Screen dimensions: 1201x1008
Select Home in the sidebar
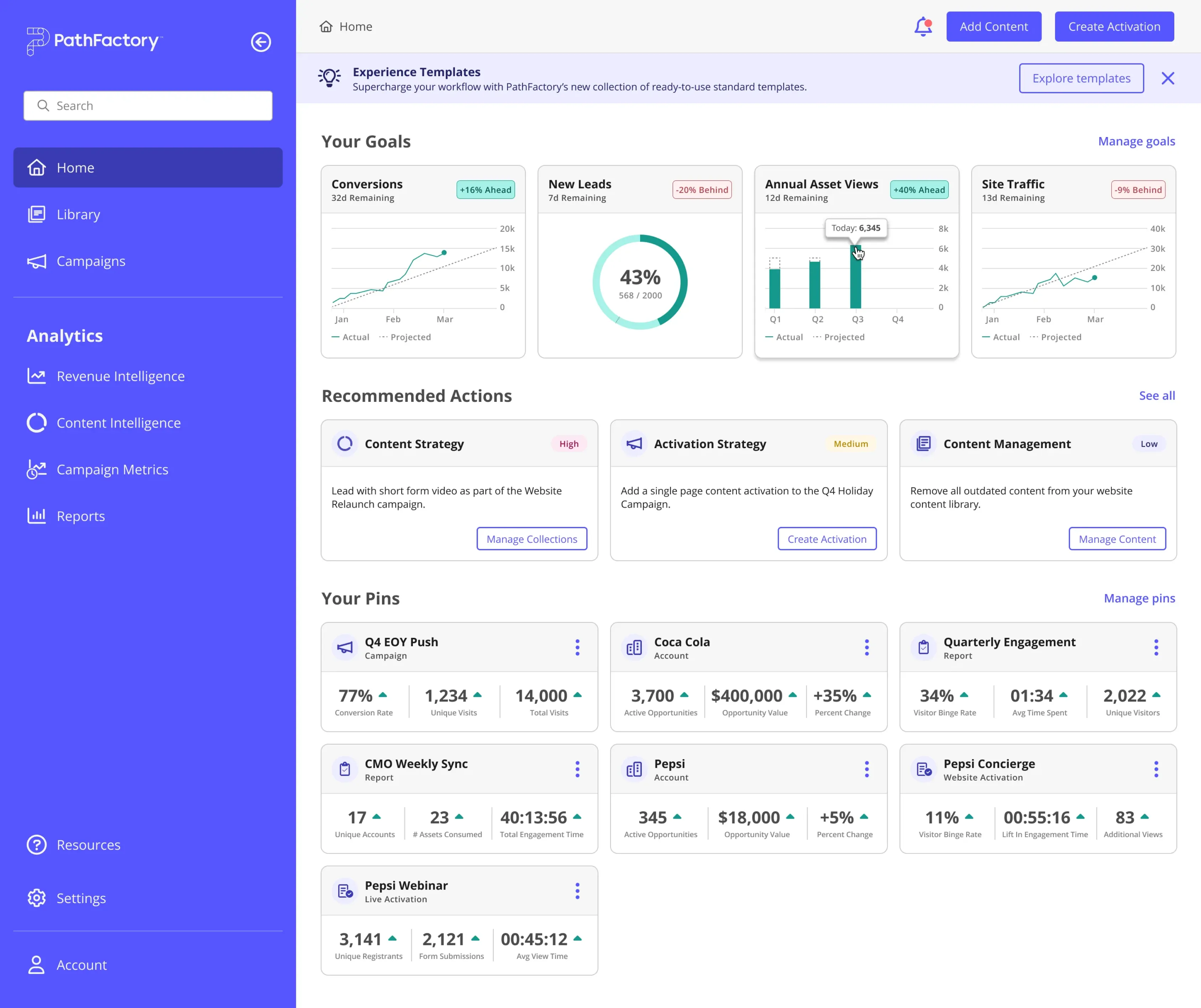click(148, 168)
